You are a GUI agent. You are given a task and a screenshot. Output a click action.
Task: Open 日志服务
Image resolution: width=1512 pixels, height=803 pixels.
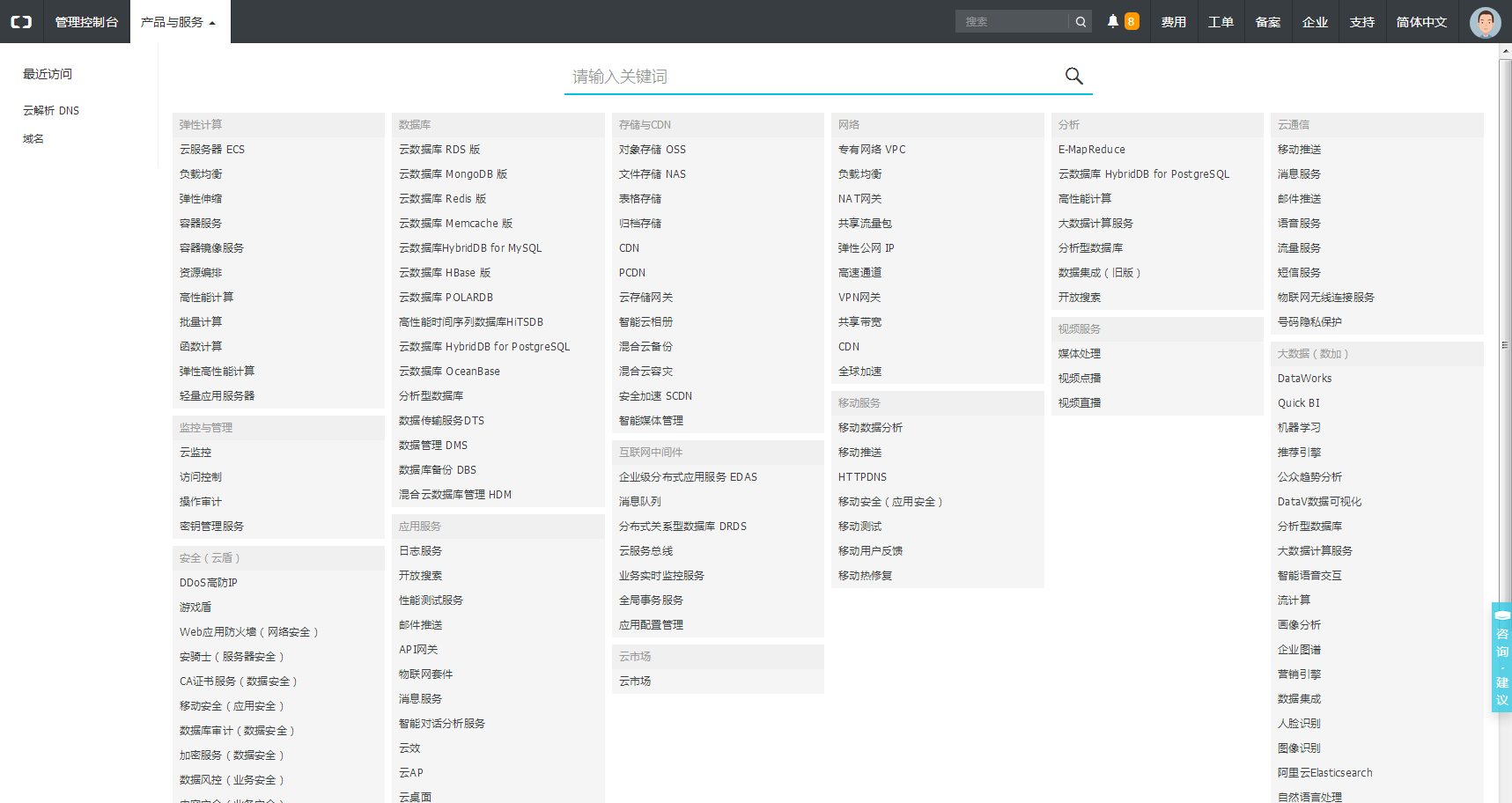point(420,551)
